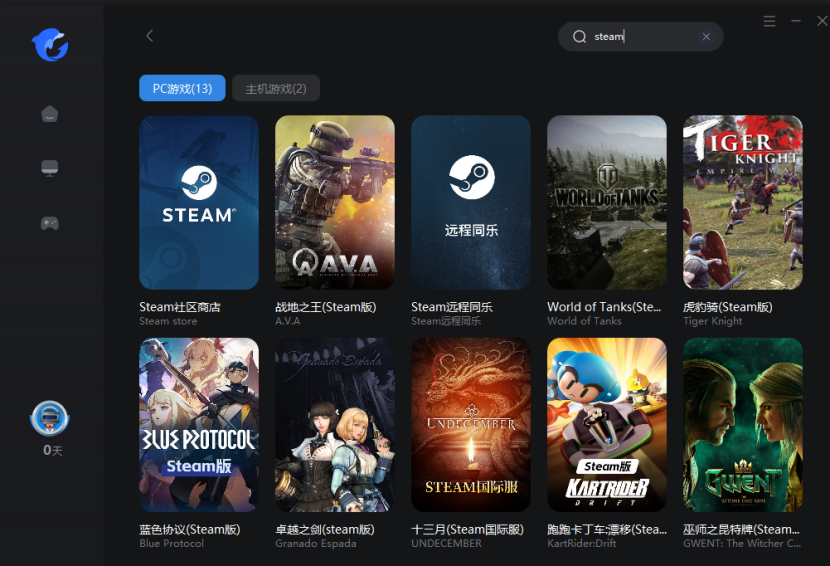Click the GWENT: The Witcher C... subtitle

click(742, 544)
